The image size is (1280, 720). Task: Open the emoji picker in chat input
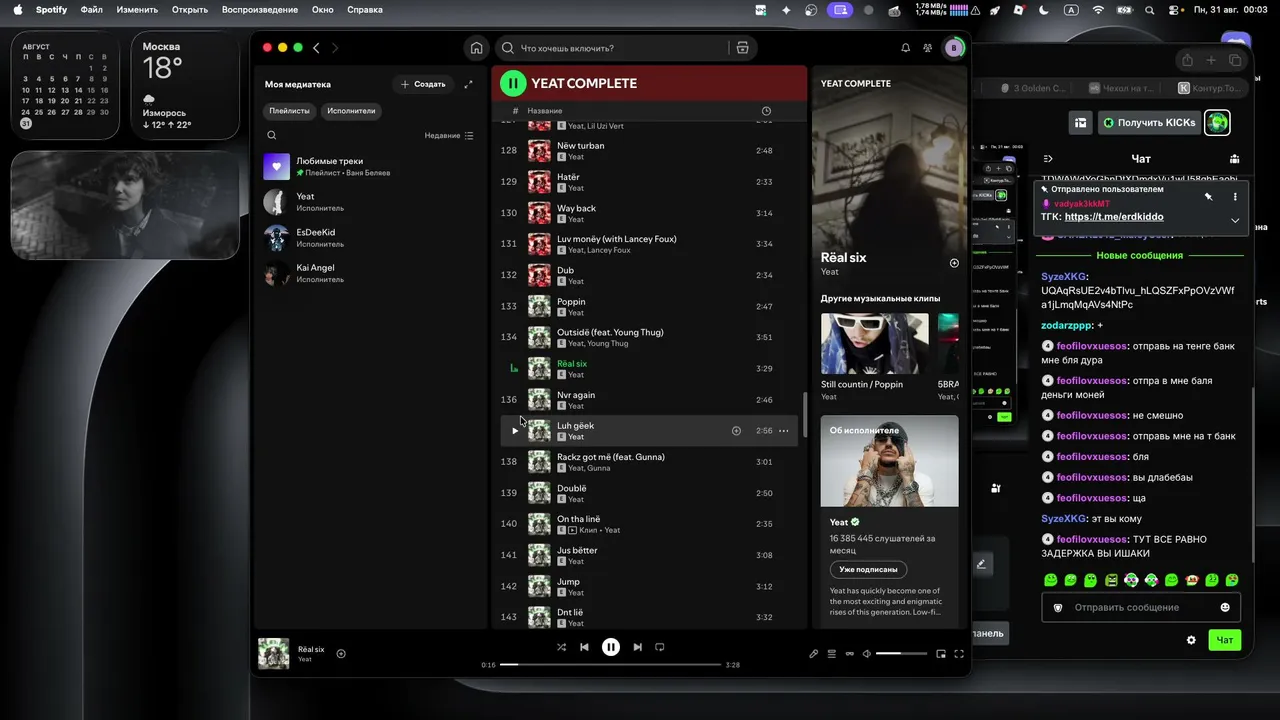pos(1225,607)
